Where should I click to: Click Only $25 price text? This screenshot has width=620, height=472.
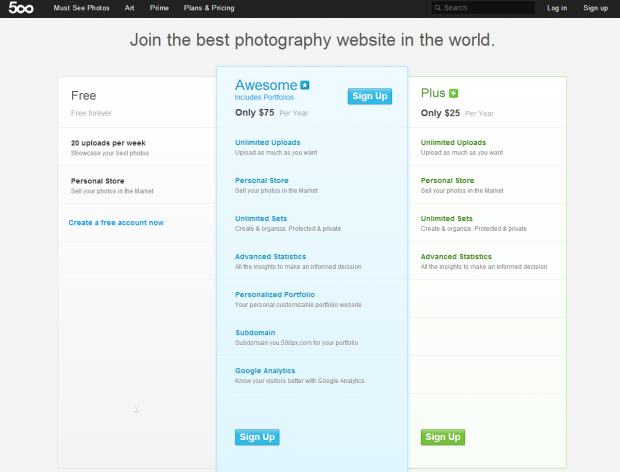(x=440, y=113)
